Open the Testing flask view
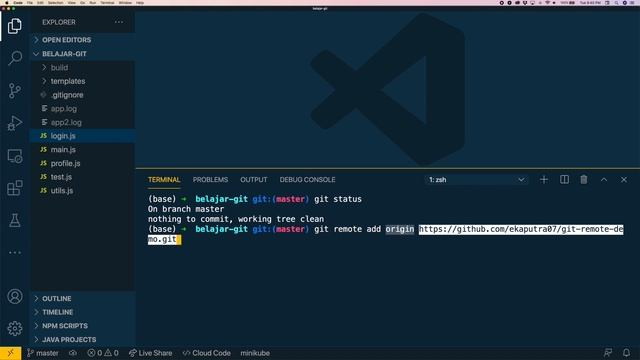Screen dimensions: 640x360 (x=15, y=220)
